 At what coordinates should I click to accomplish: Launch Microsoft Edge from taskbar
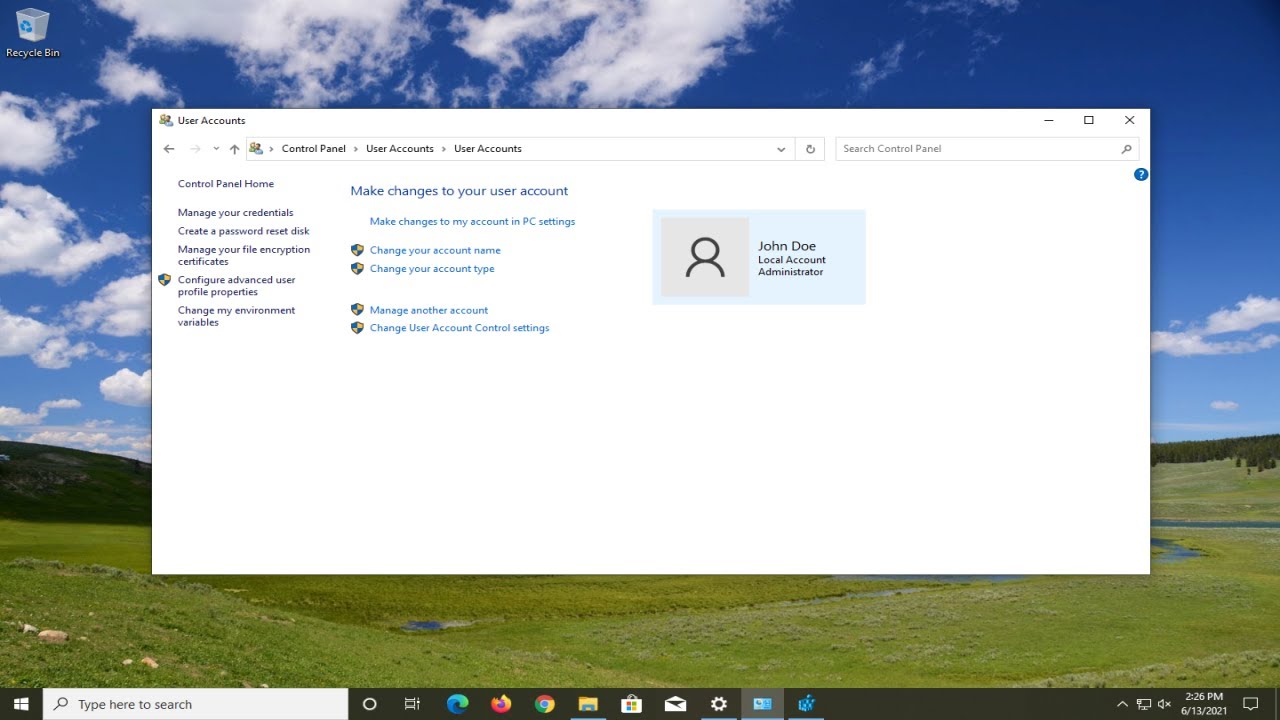coord(457,704)
